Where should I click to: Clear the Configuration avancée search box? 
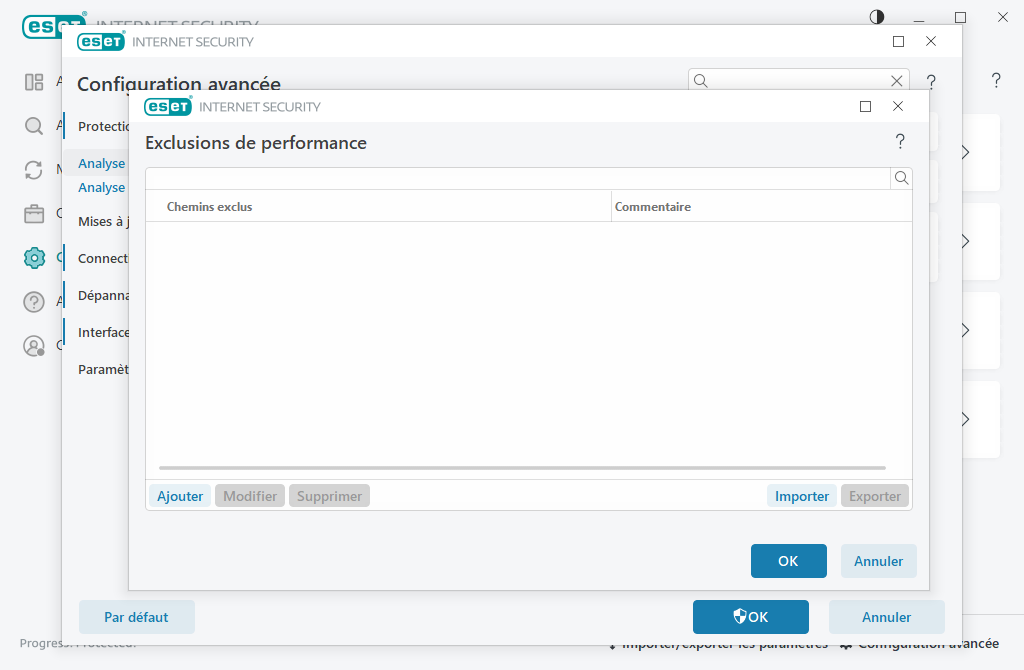click(897, 81)
